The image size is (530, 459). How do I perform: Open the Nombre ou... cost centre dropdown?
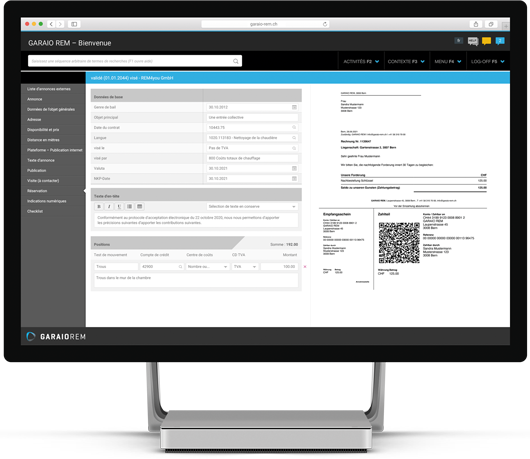coord(207,267)
